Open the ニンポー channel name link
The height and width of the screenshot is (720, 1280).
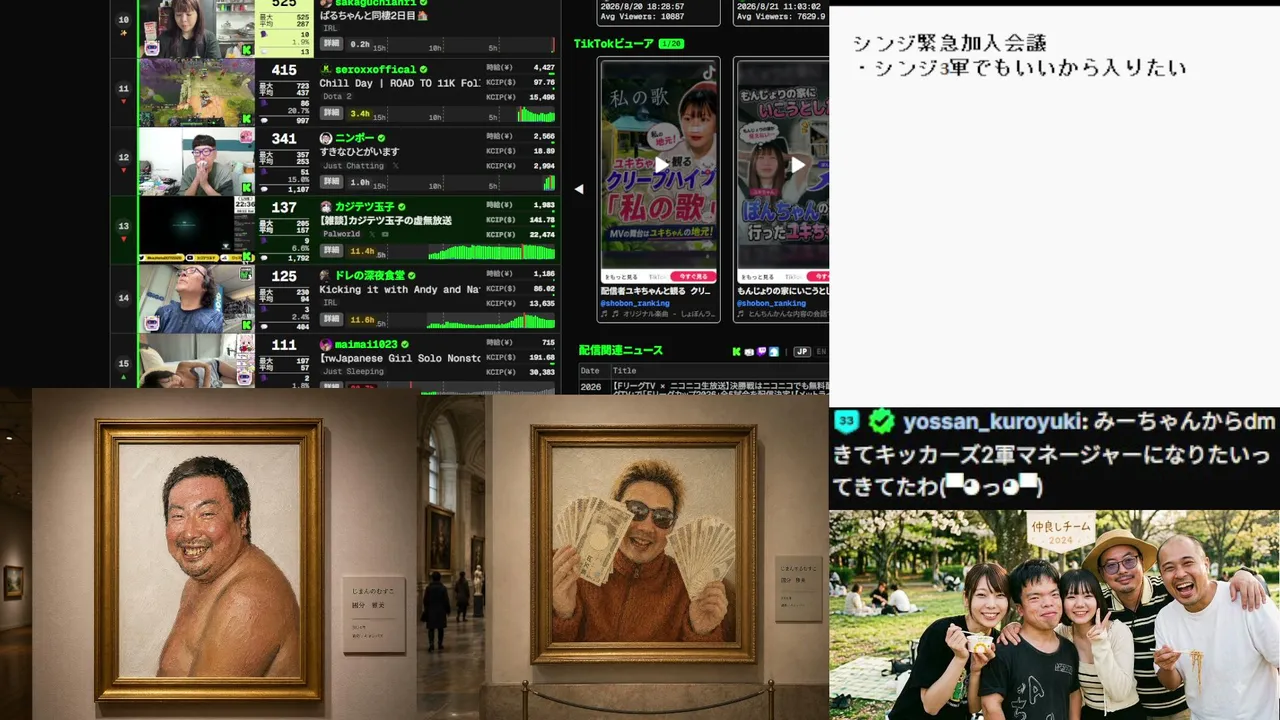point(354,138)
